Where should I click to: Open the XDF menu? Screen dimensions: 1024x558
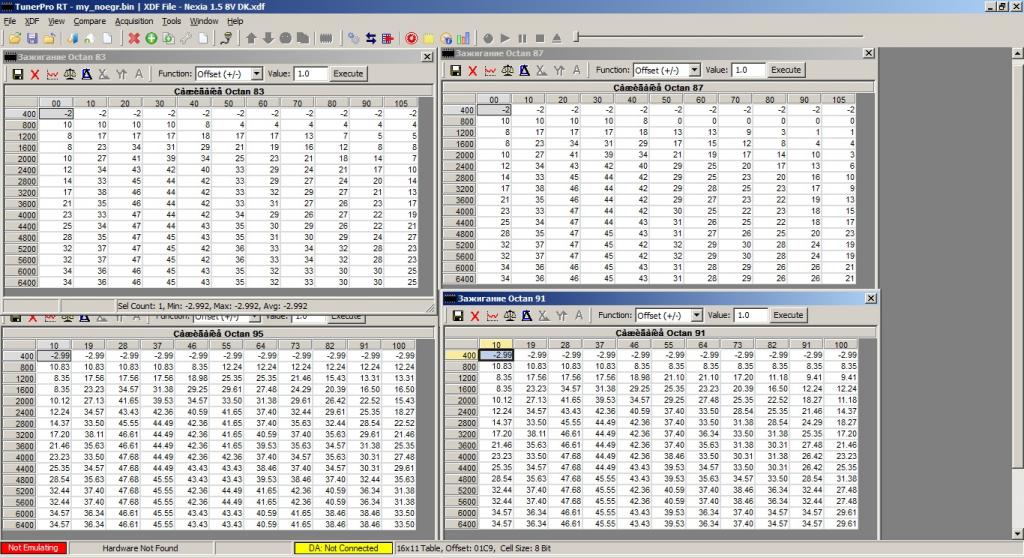point(32,20)
